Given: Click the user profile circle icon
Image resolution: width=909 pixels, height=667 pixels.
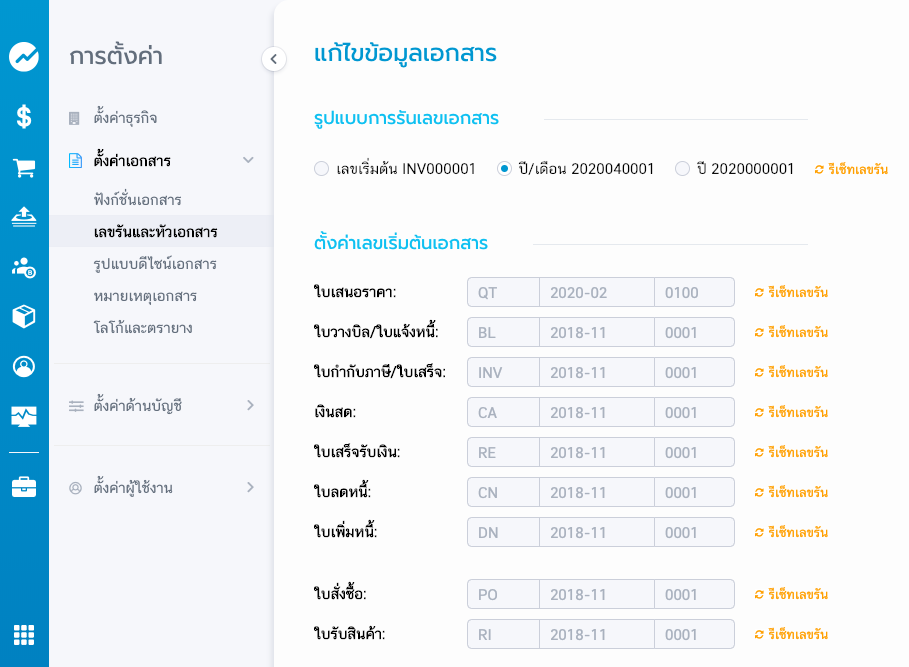Looking at the screenshot, I should click(24, 366).
